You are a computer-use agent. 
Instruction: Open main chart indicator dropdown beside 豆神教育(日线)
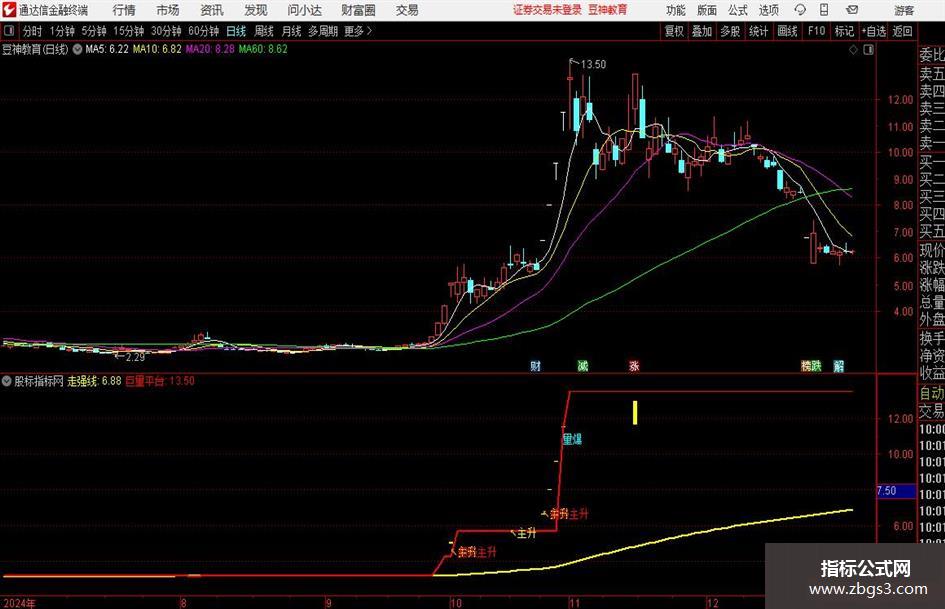[x=77, y=49]
